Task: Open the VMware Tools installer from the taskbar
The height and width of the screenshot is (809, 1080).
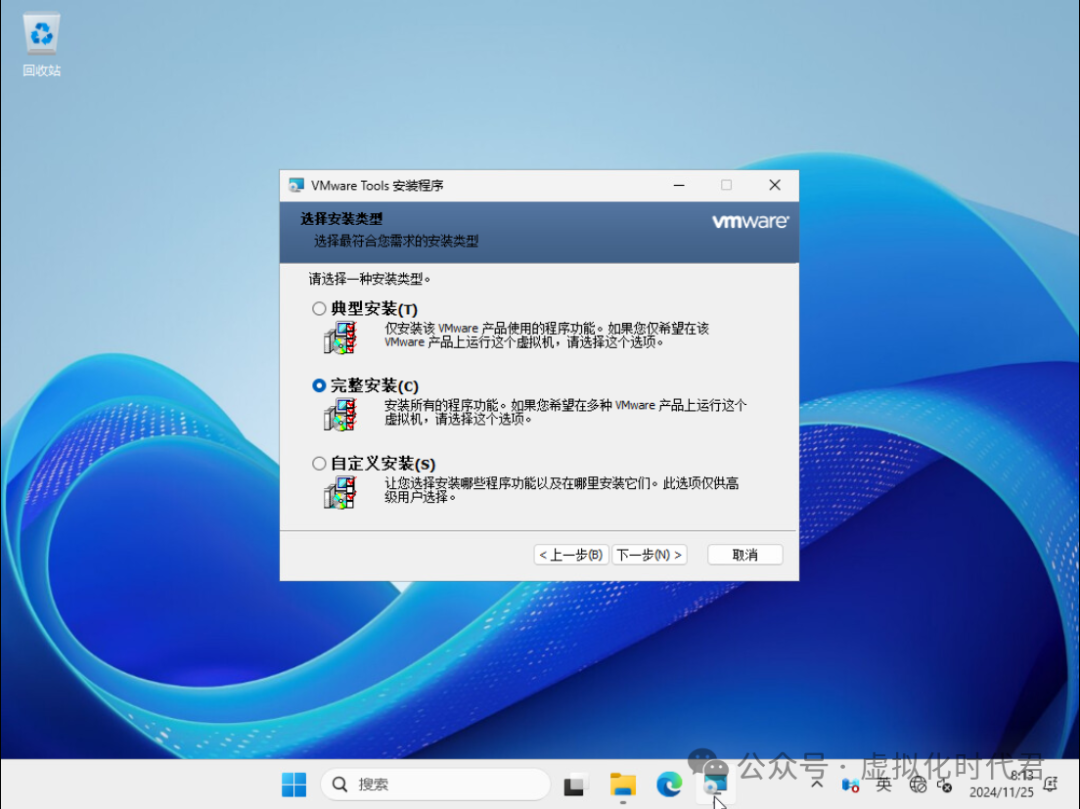Action: 714,784
